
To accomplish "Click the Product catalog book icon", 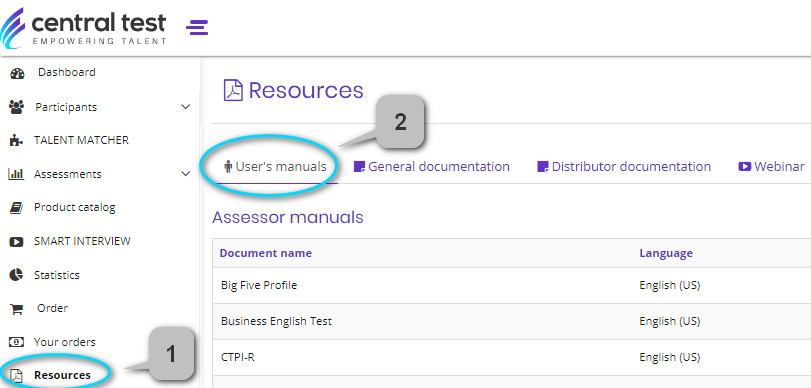I will click(x=17, y=208).
